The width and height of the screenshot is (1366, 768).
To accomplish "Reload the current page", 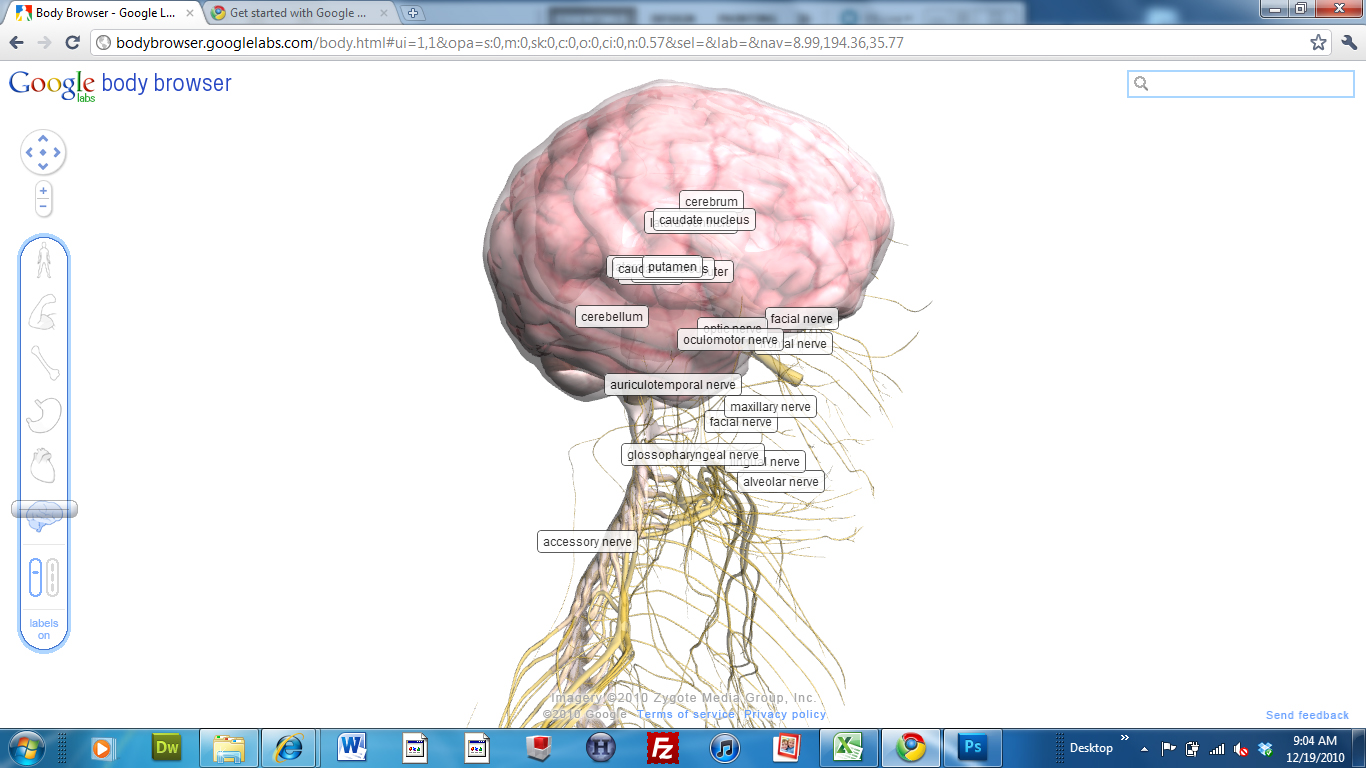I will 72,43.
